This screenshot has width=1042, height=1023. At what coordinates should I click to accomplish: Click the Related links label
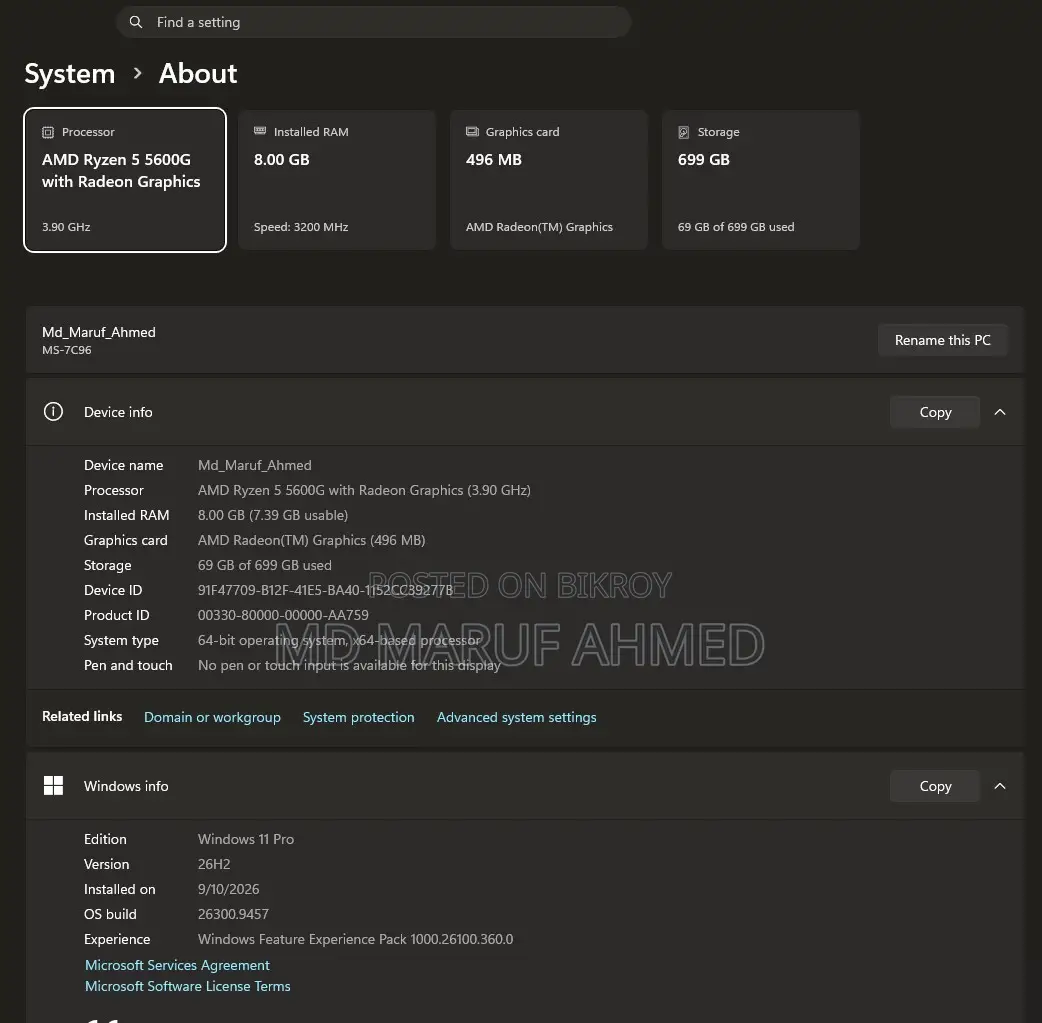82,717
